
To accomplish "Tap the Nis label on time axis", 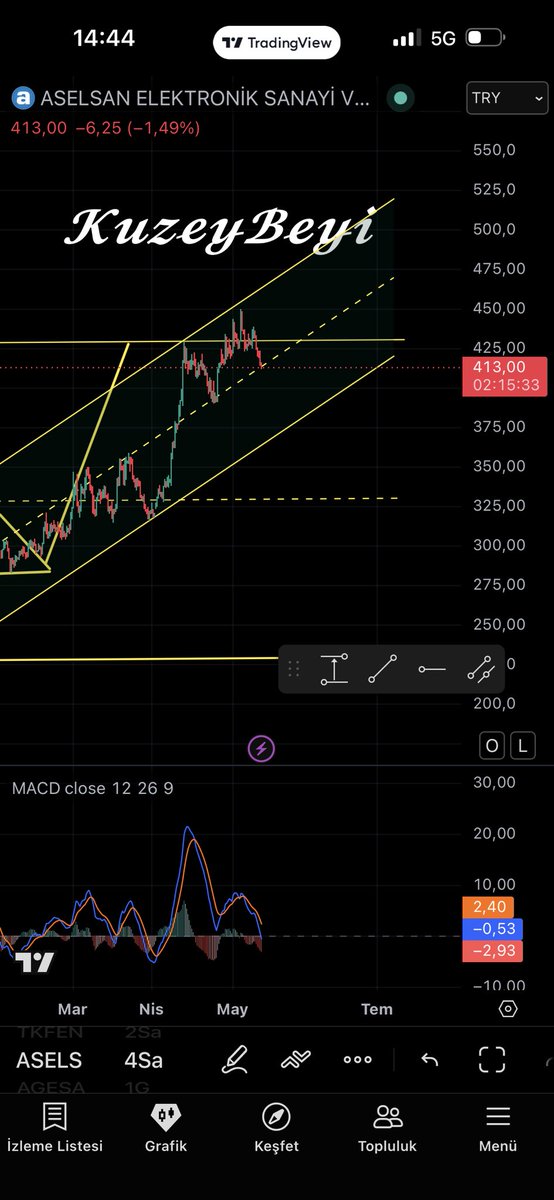I will pos(151,1009).
